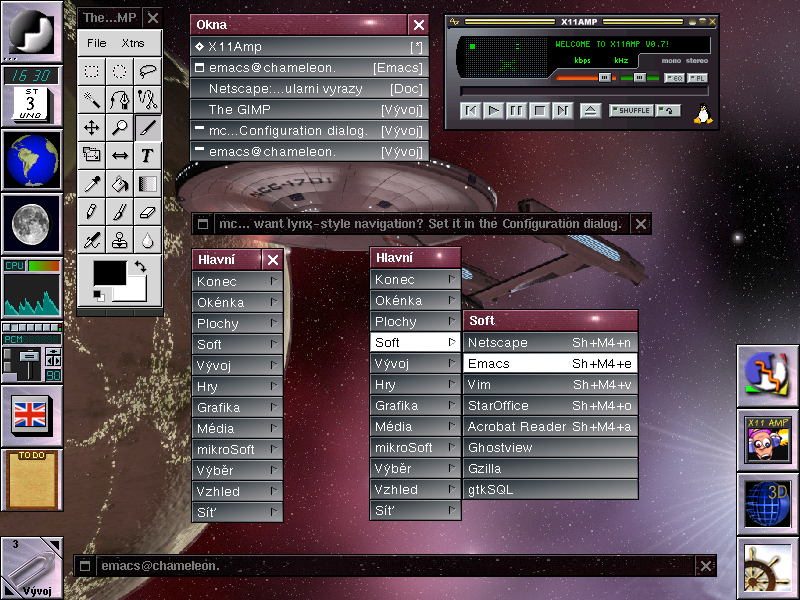Skip to next track in X11Amp

click(562, 111)
